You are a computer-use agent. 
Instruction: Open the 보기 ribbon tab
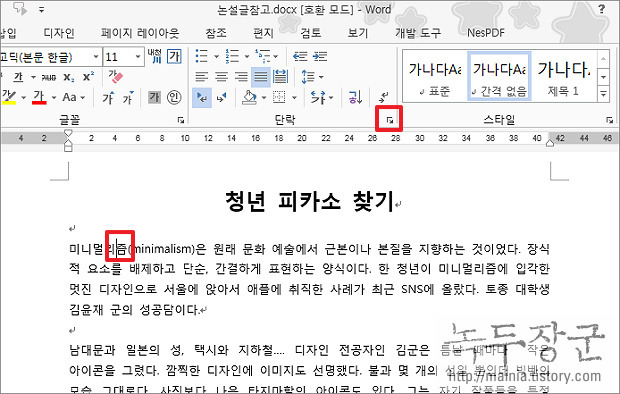tap(358, 33)
